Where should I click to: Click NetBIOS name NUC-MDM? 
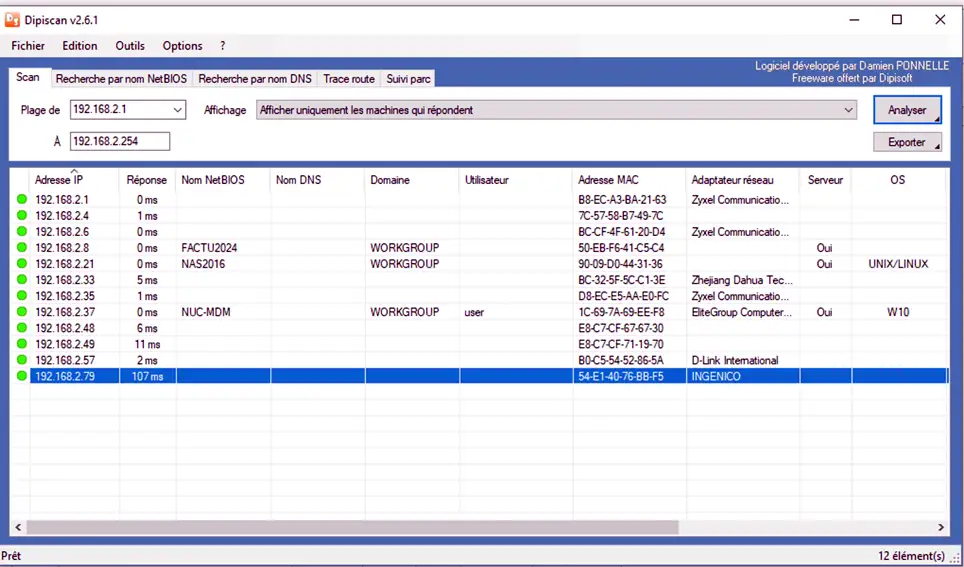coord(206,312)
